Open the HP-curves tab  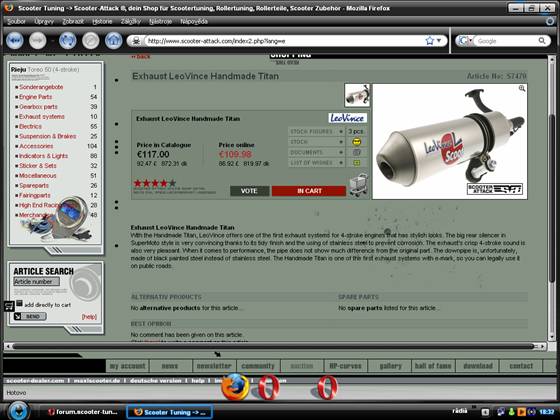coord(345,366)
